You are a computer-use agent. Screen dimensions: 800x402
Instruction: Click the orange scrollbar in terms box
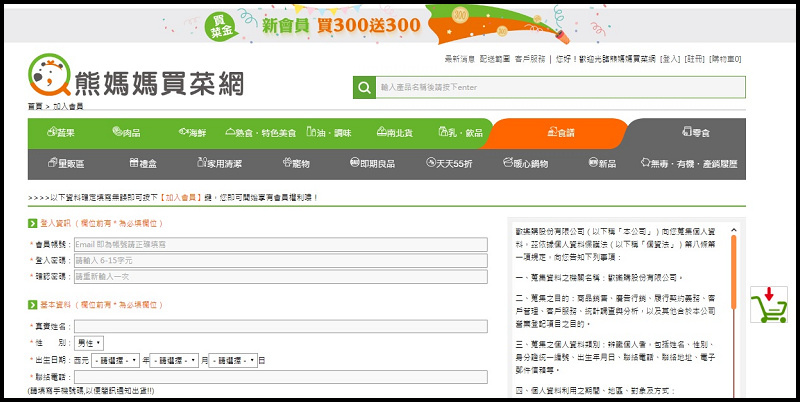pos(734,271)
